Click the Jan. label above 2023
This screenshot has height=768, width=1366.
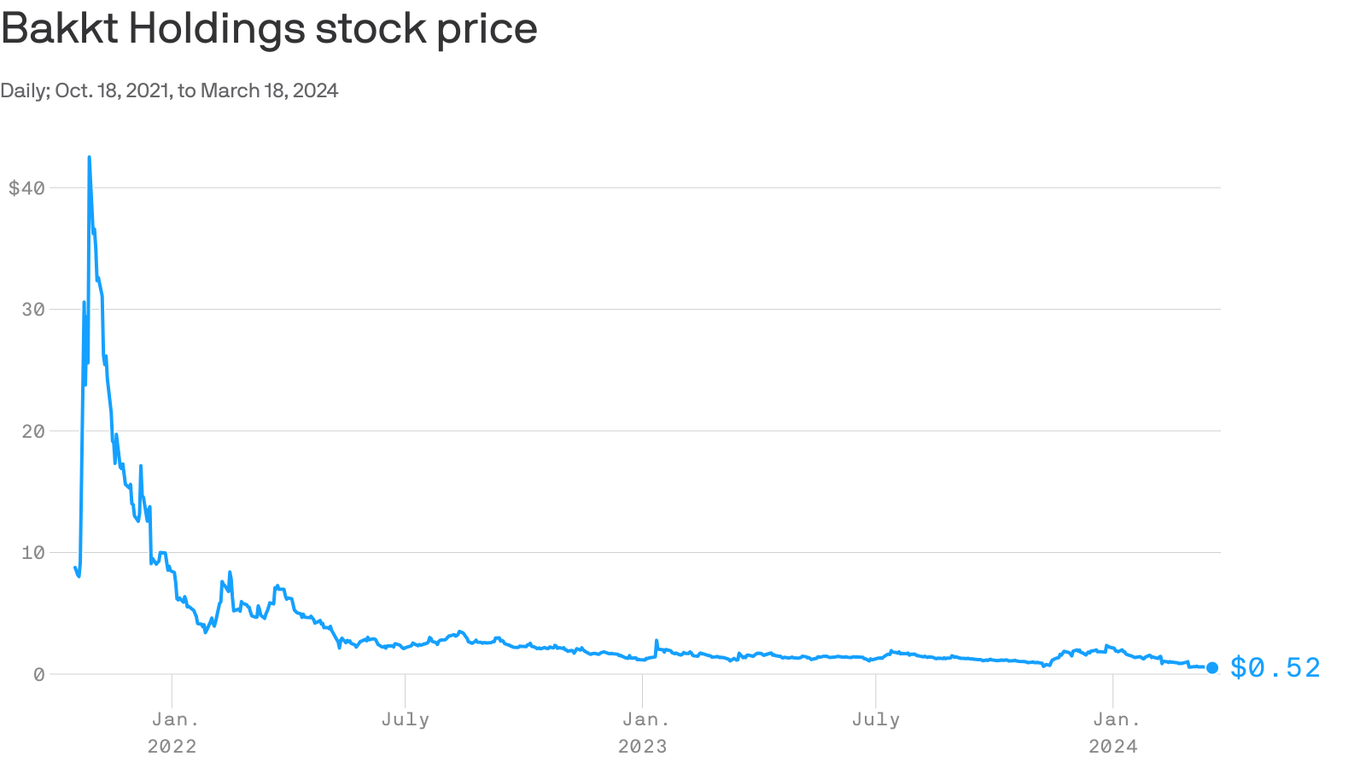pyautogui.click(x=646, y=719)
